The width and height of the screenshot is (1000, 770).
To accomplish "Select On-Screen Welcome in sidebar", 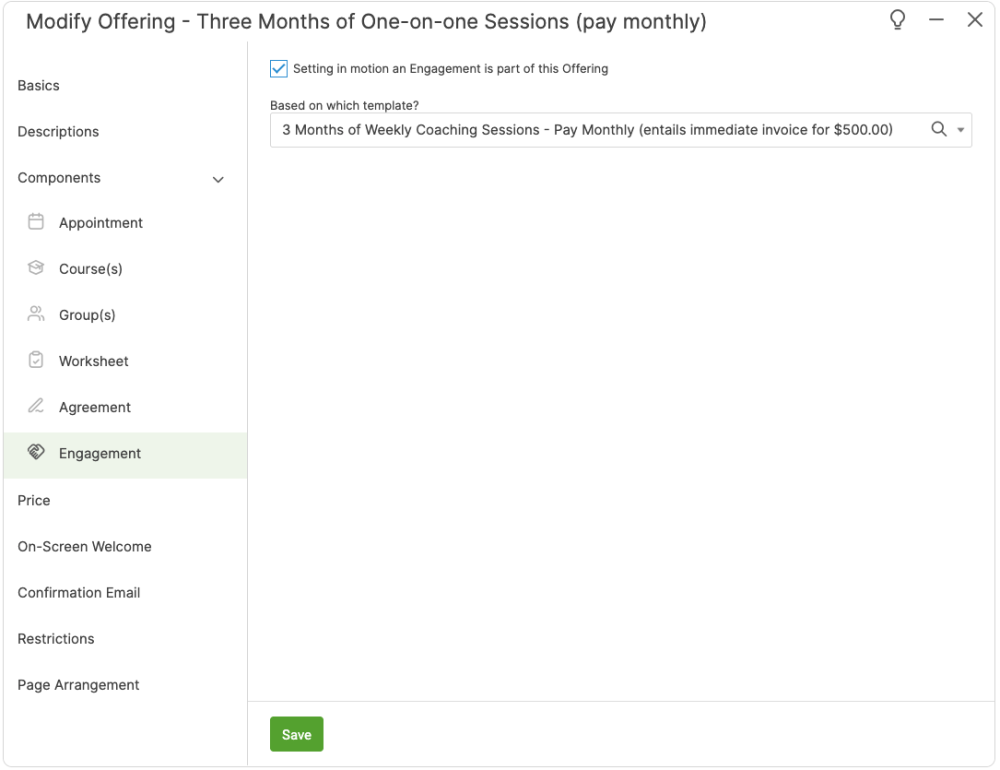I will (x=84, y=547).
